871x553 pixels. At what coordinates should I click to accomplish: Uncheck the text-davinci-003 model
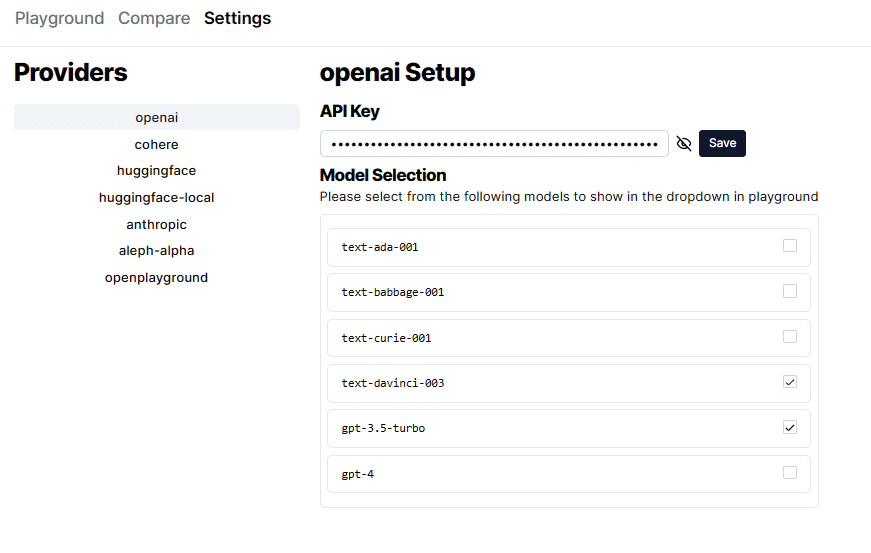click(790, 382)
